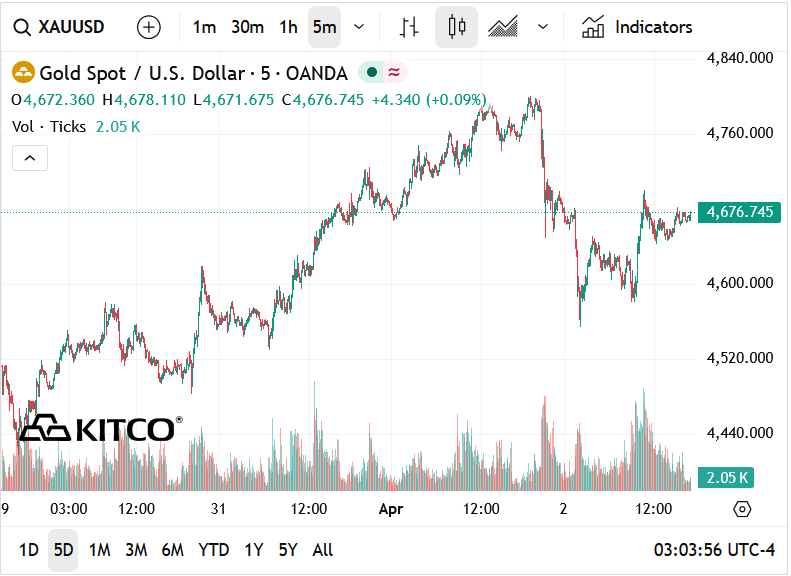Switch to the 30m interval

tap(247, 27)
